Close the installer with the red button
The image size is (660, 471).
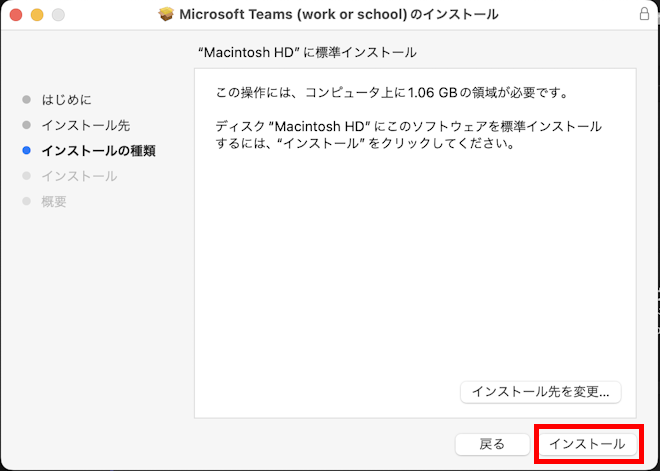tap(17, 15)
